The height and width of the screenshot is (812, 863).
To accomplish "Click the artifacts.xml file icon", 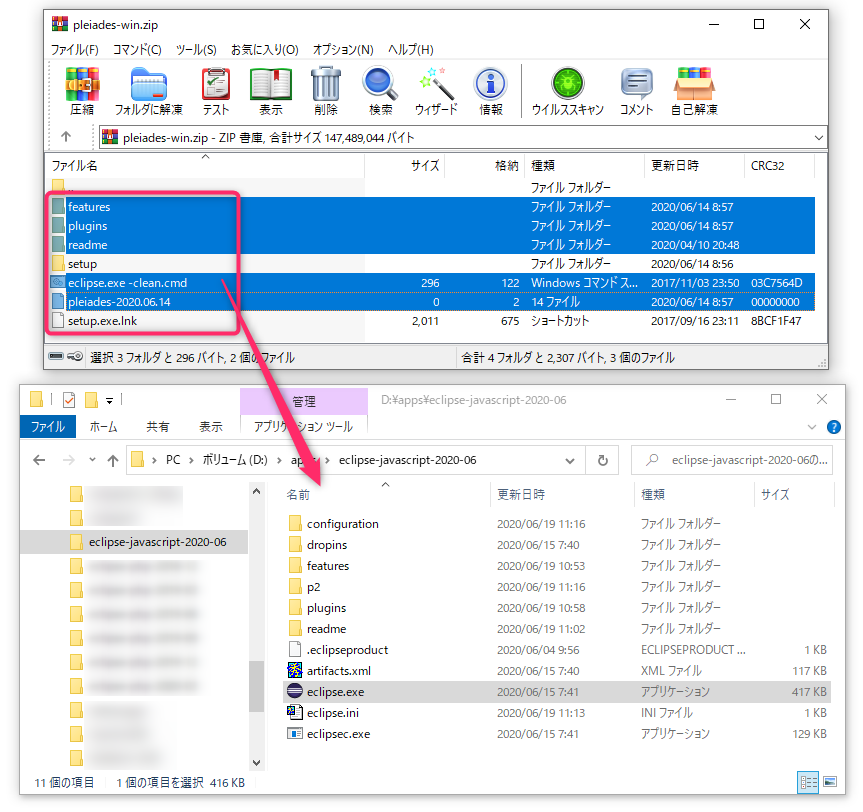I will [x=295, y=670].
